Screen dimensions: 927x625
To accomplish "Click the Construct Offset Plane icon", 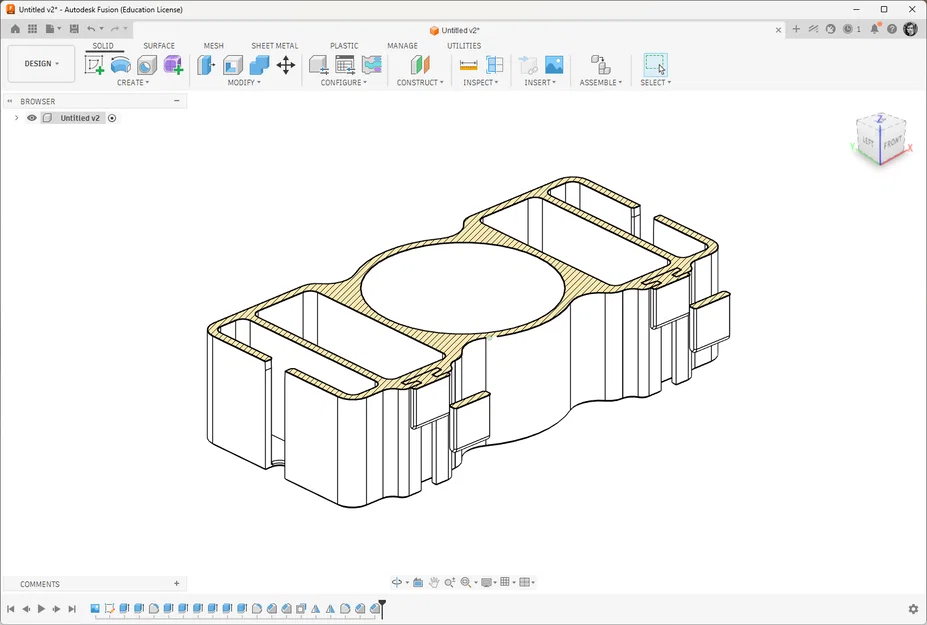I will (x=420, y=64).
